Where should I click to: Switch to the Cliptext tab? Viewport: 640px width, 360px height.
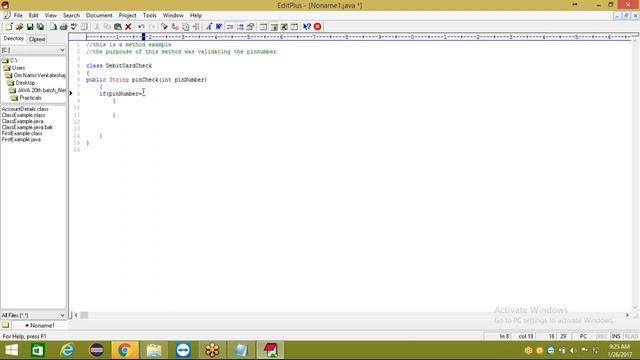(37, 39)
